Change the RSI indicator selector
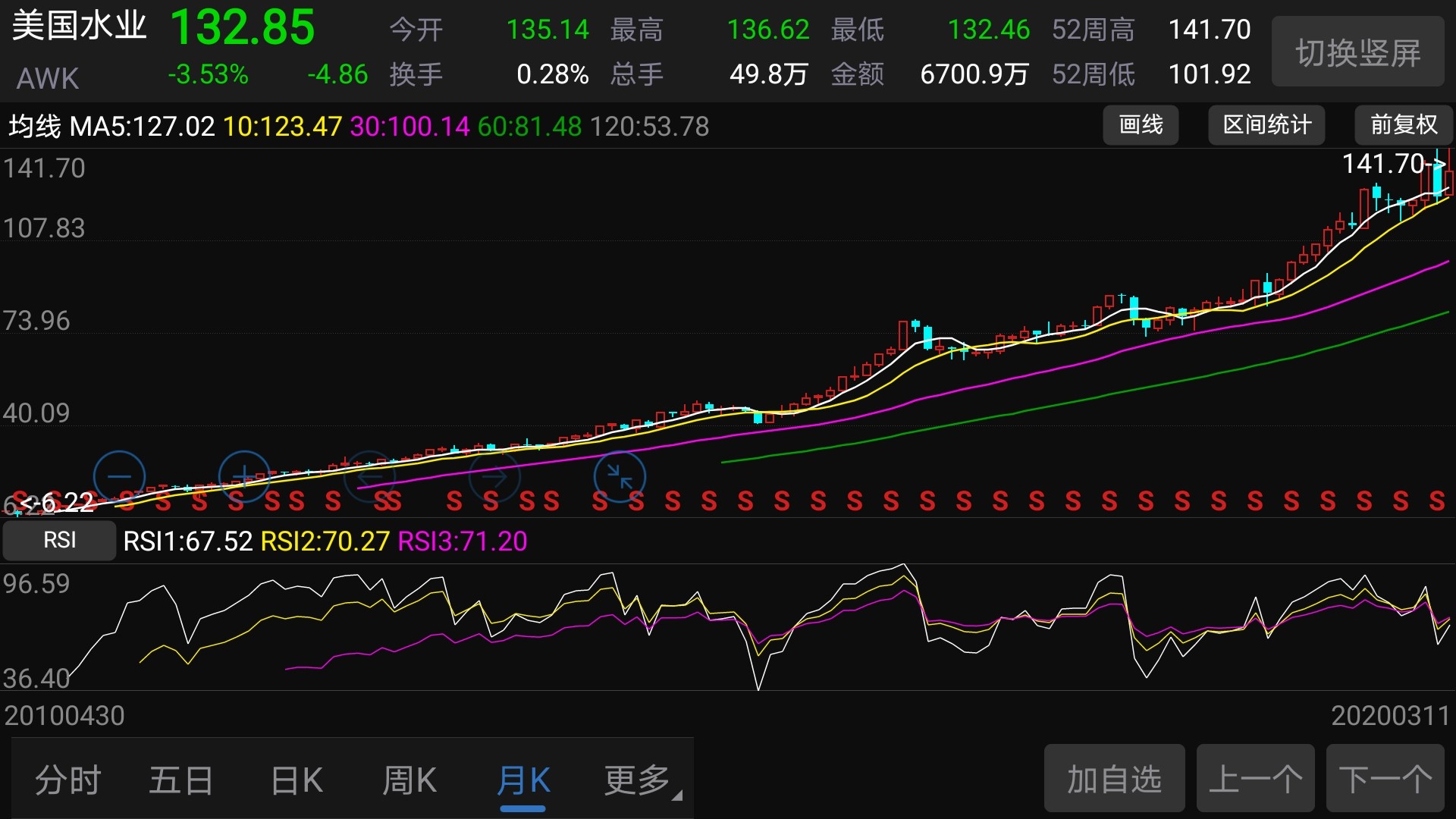This screenshot has height=819, width=1456. 59,540
